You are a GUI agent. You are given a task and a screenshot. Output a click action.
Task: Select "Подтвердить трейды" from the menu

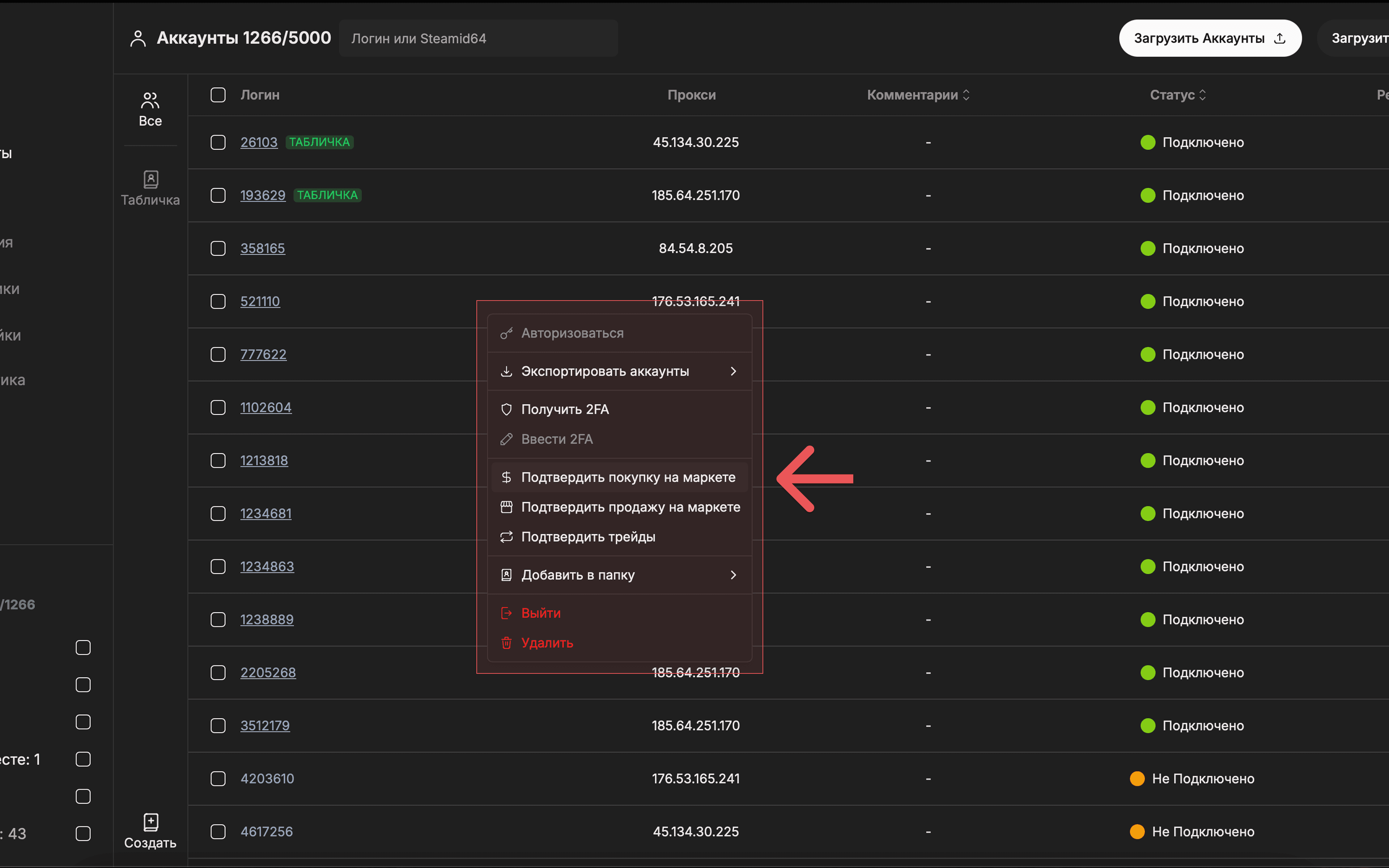pos(588,537)
